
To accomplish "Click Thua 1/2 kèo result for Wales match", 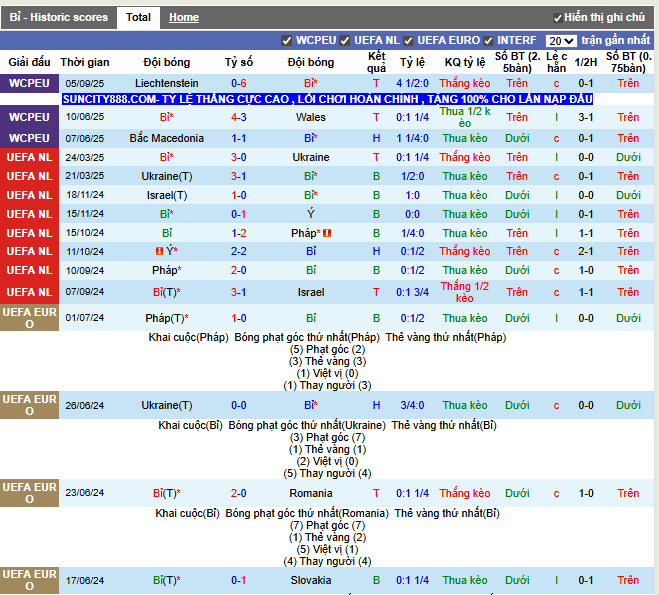I will tap(465, 117).
